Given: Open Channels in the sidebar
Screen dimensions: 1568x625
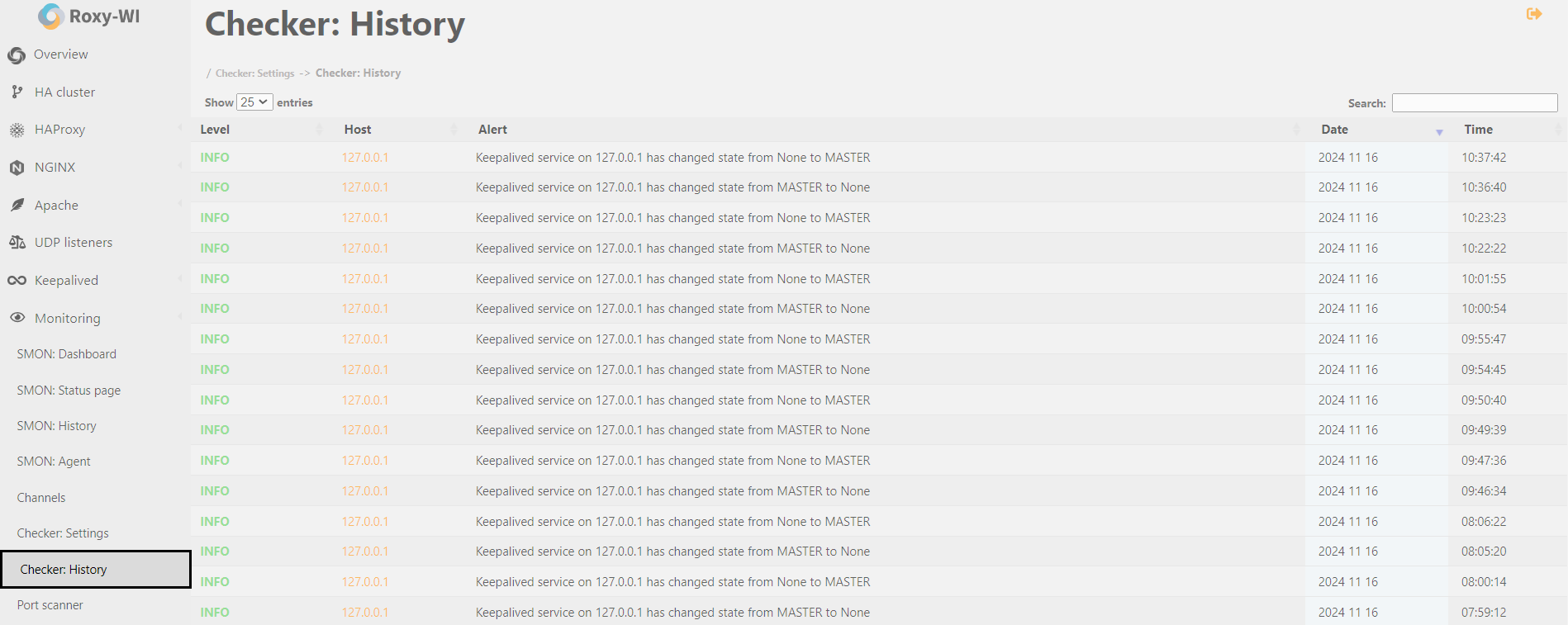Looking at the screenshot, I should [x=41, y=498].
